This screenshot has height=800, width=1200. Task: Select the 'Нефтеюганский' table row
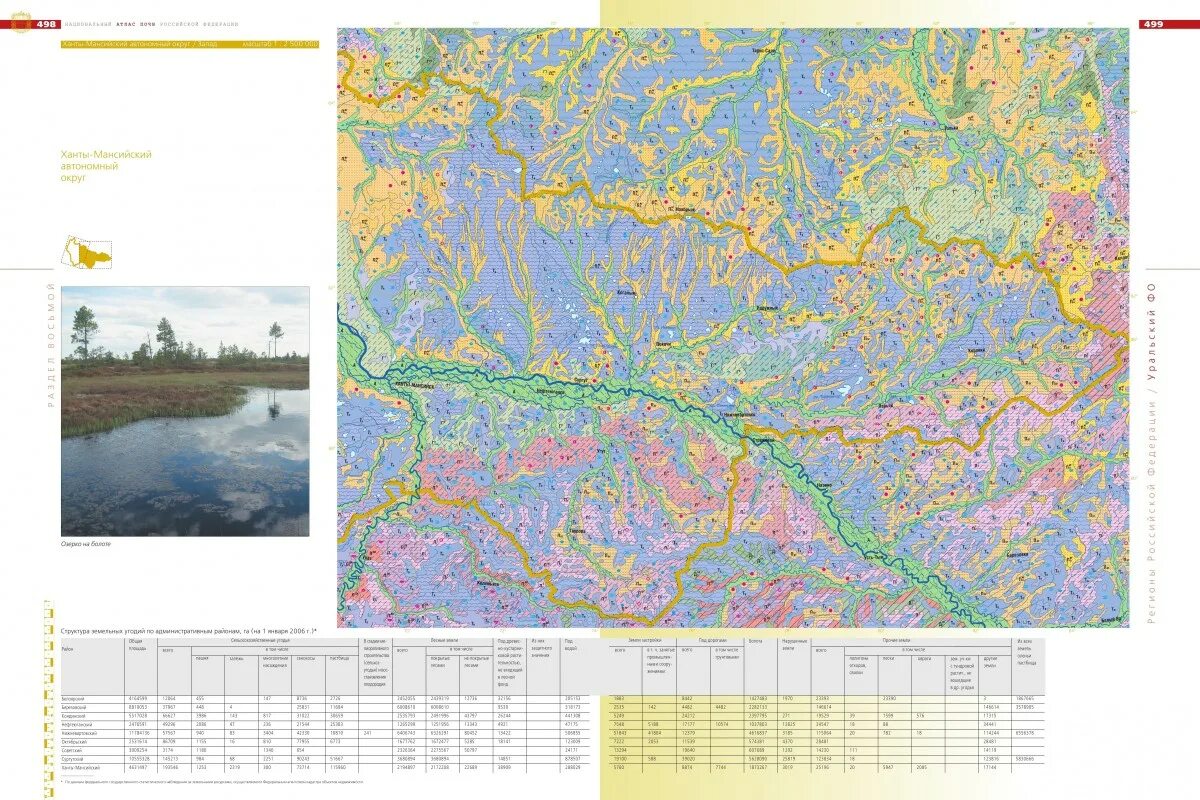point(553,725)
